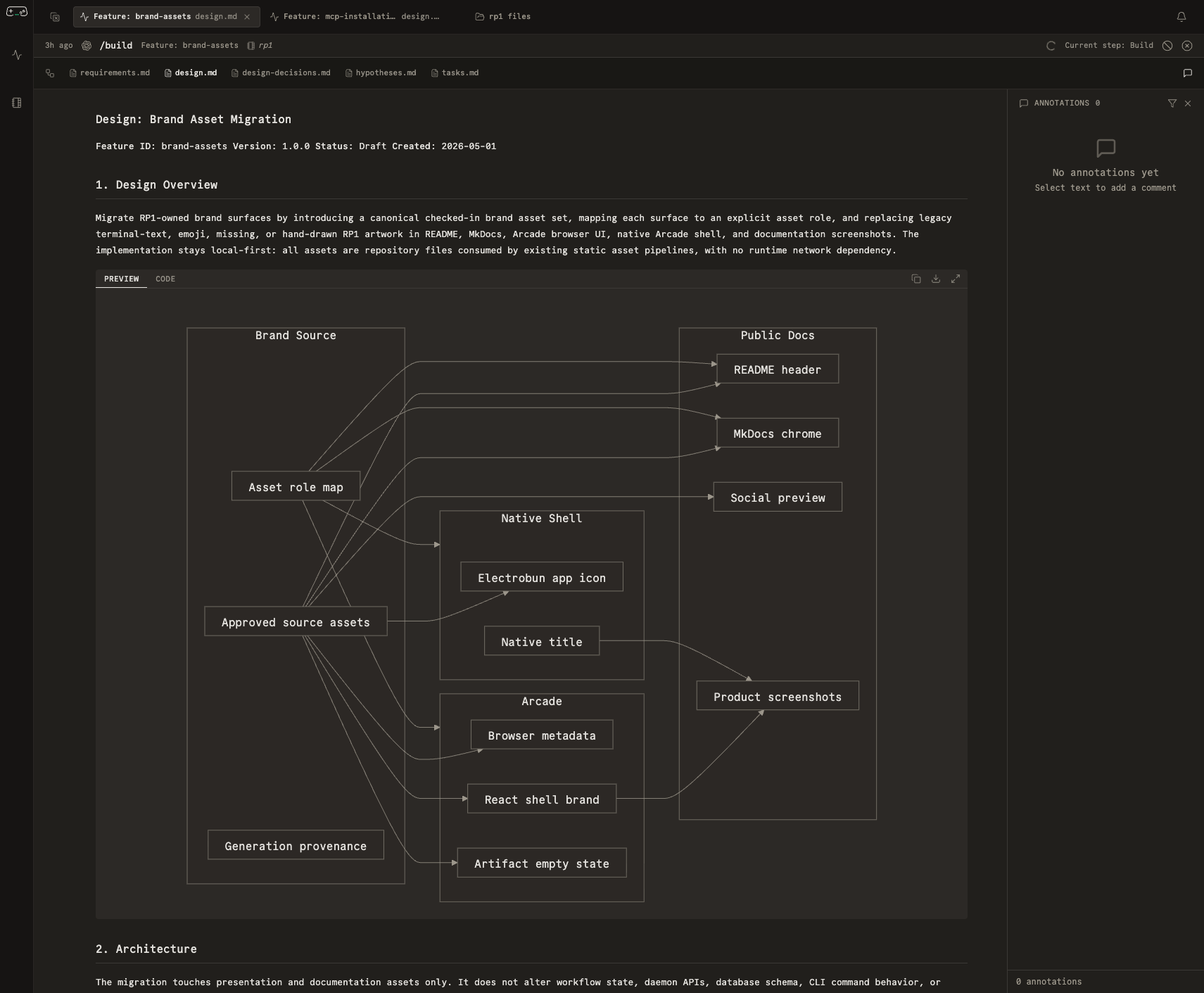Image resolution: width=1204 pixels, height=993 pixels.
Task: Click the '0 annotations' footer text
Action: 1049,982
